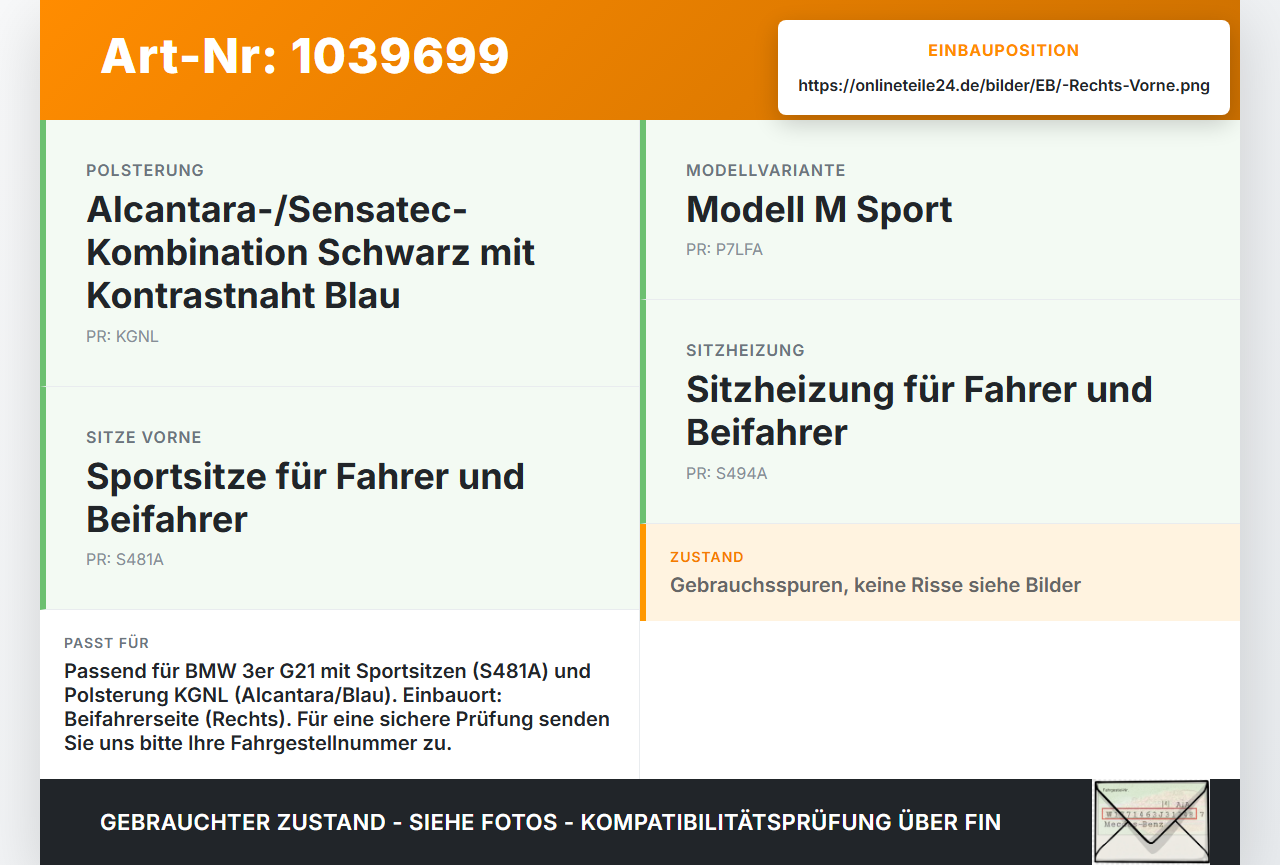Viewport: 1280px width, 865px height.
Task: Click the SITZHEIZUNG label
Action: point(745,351)
